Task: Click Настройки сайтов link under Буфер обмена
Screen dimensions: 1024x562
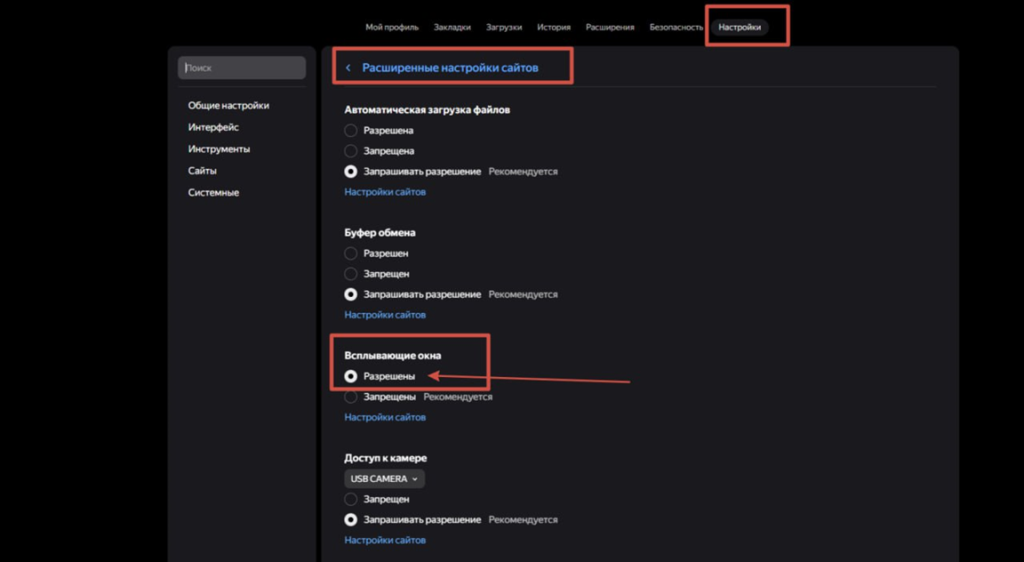Action: 385,315
